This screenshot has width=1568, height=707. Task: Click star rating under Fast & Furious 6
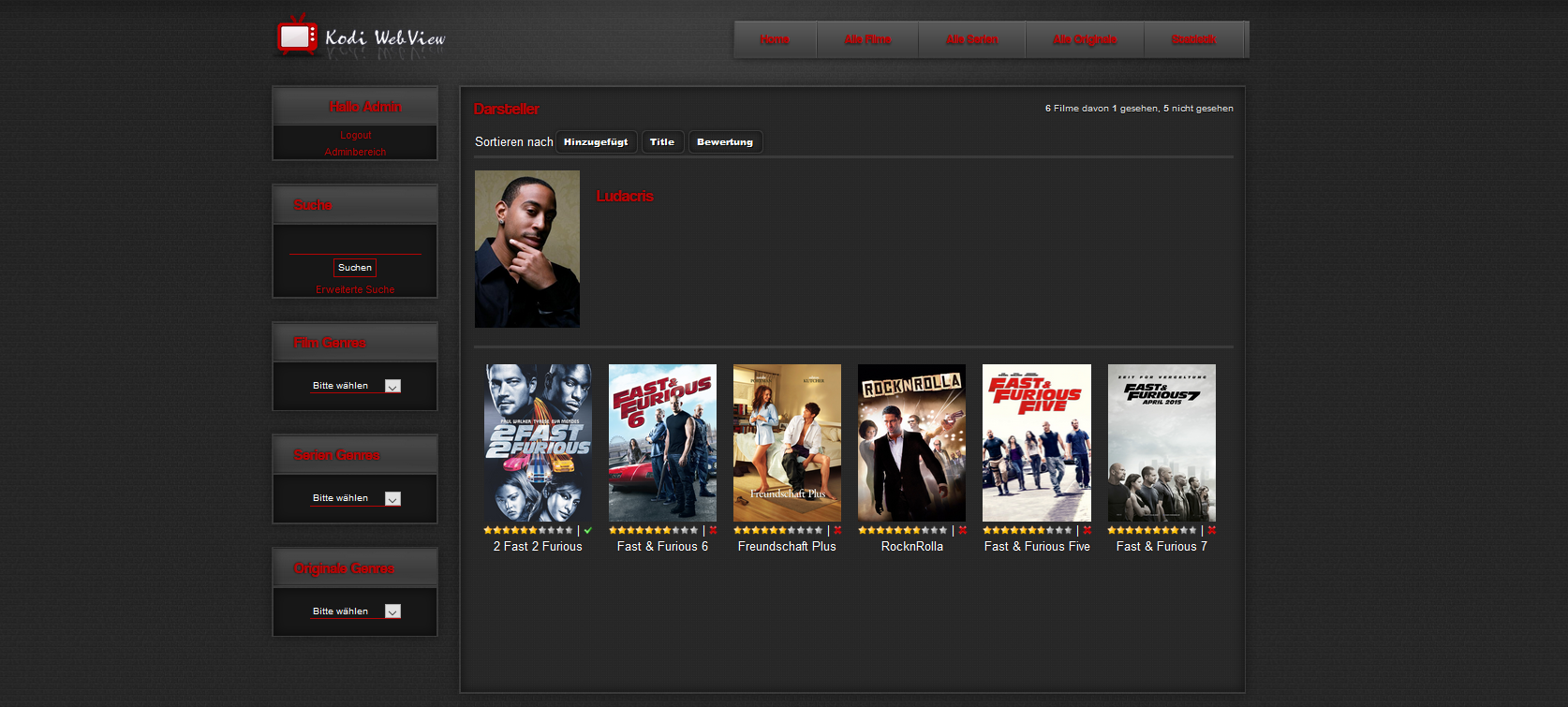[653, 530]
